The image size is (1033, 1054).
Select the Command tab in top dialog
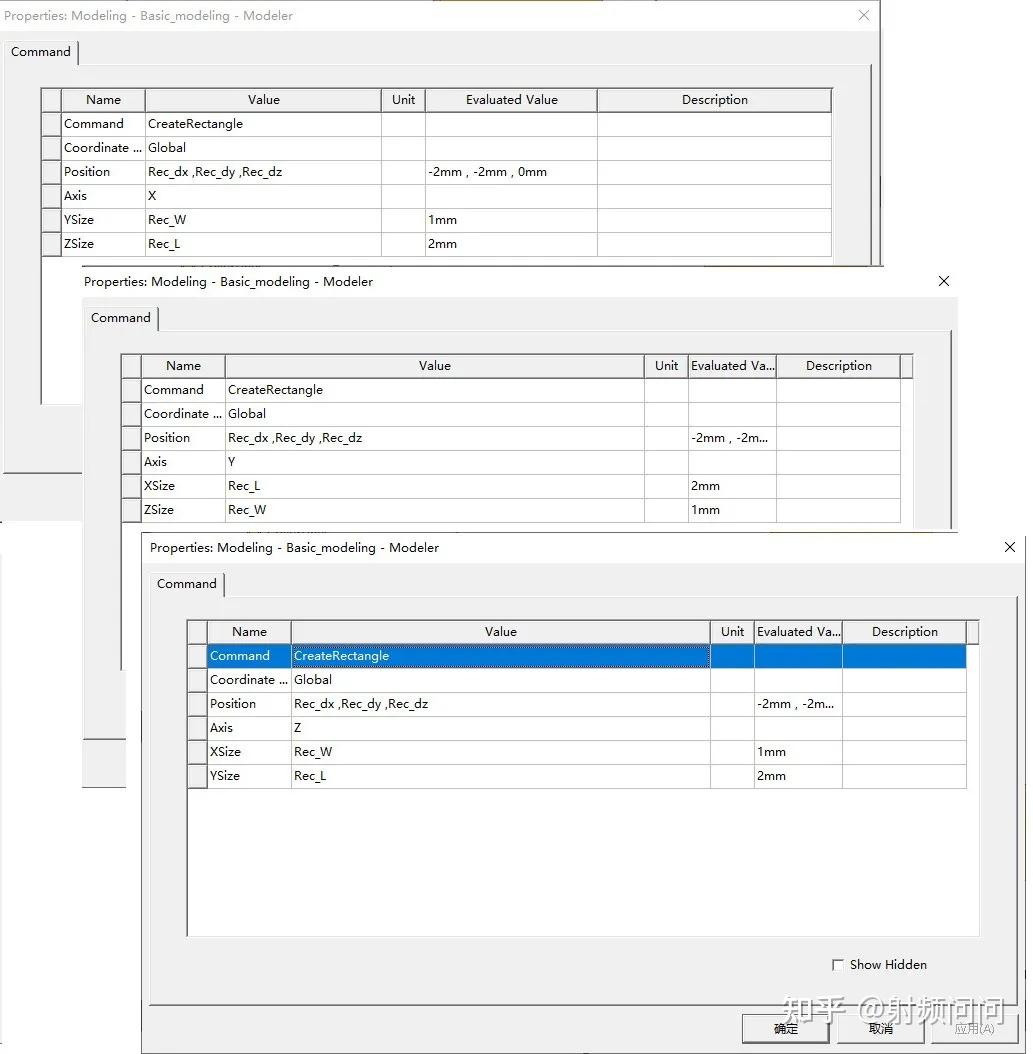click(41, 52)
